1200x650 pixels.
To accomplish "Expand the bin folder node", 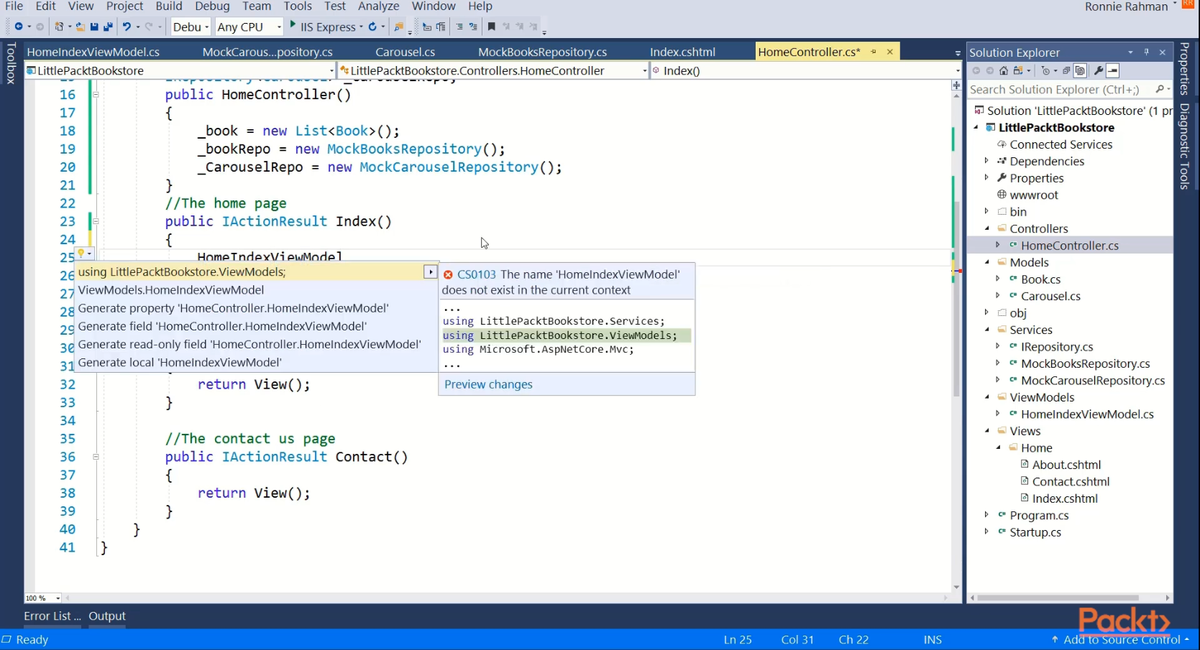I will click(x=986, y=211).
